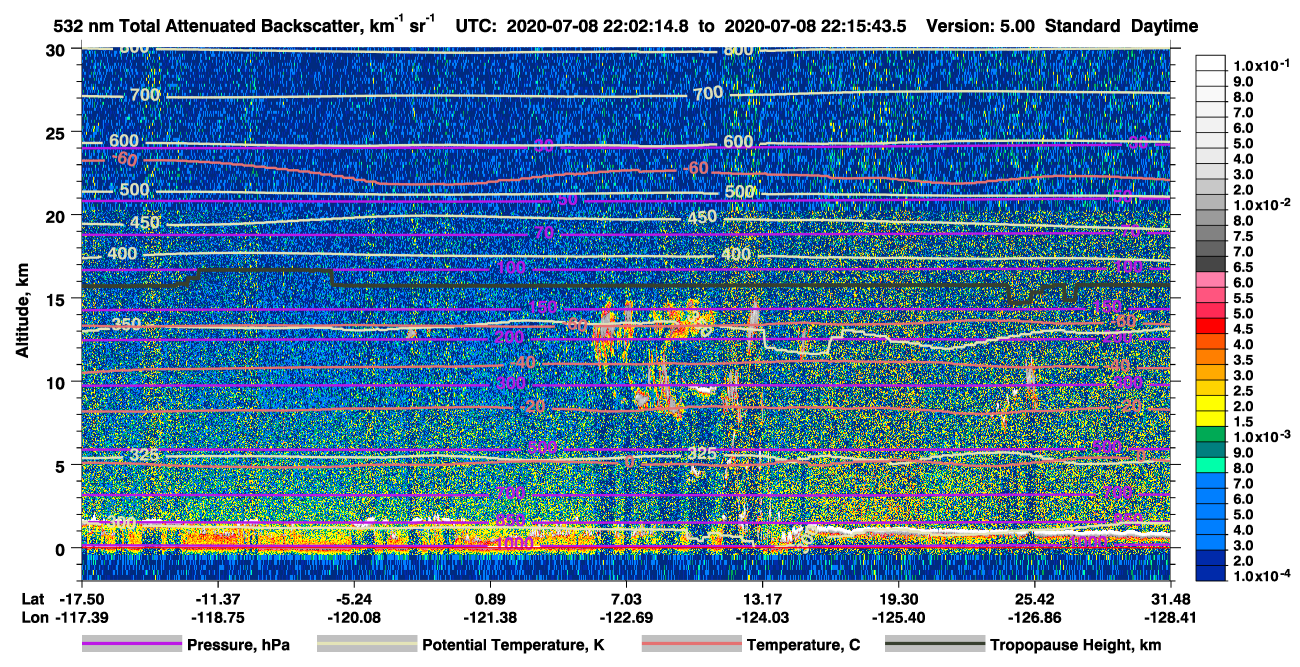Click the 'Daytime' label in the header
1300x667 pixels.
pos(1164,26)
